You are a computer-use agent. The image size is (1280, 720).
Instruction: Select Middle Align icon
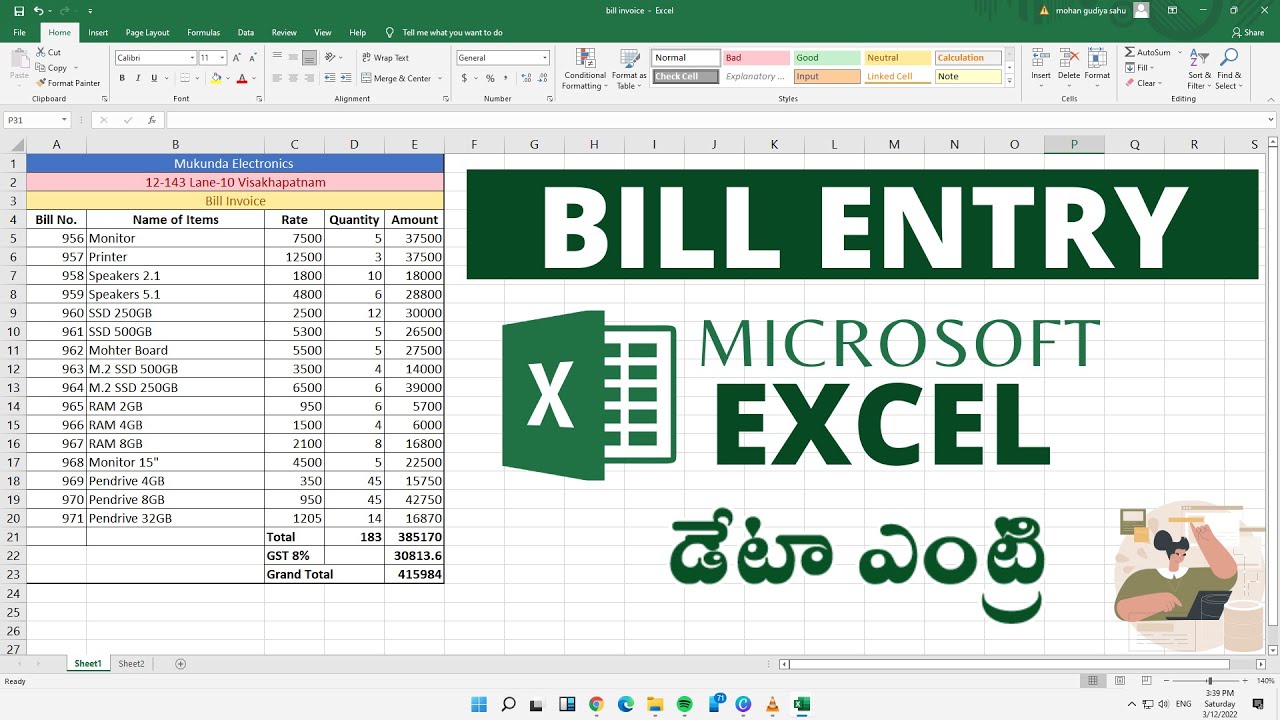[x=293, y=58]
